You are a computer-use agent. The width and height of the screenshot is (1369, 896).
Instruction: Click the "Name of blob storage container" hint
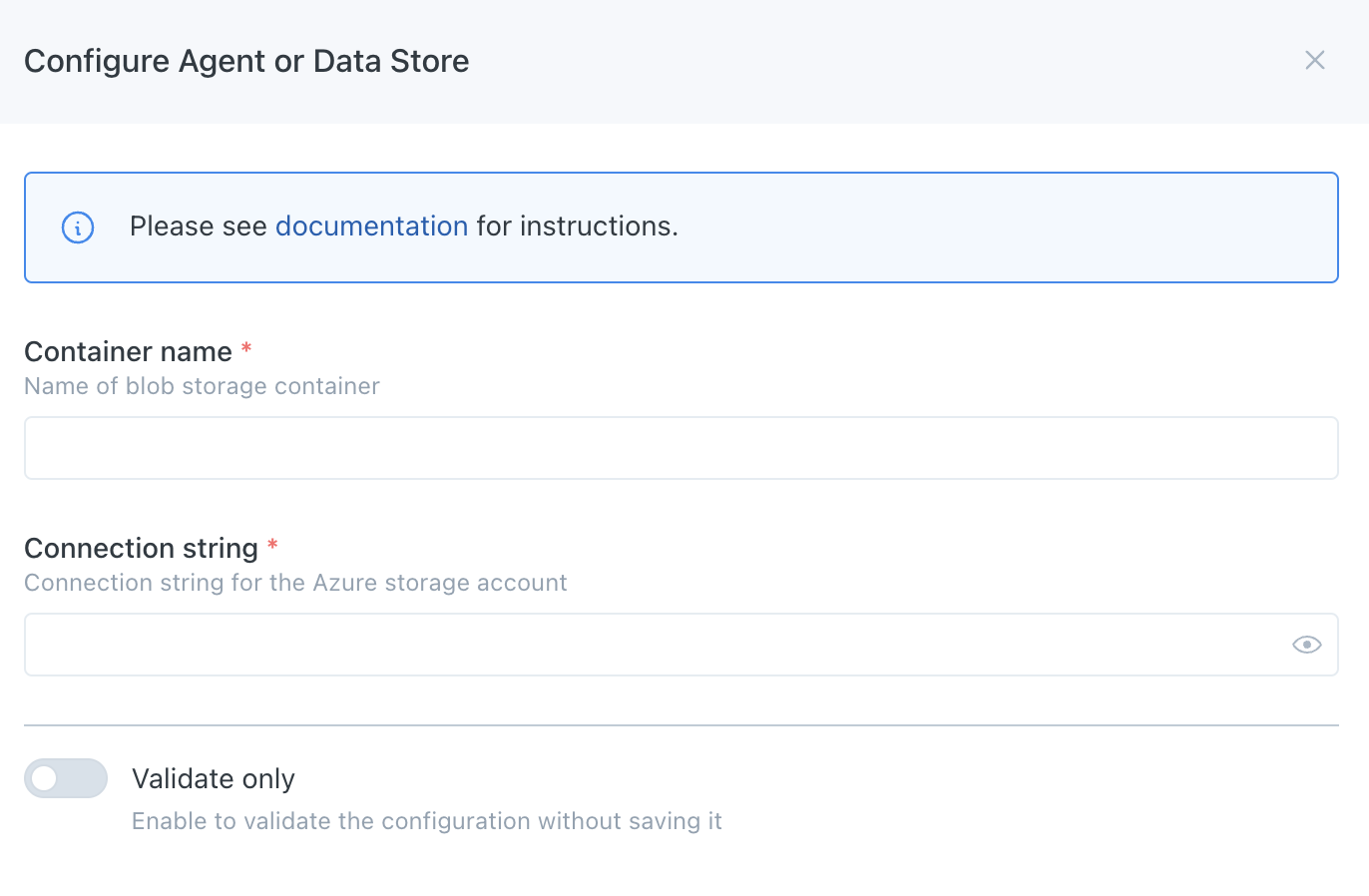202,386
